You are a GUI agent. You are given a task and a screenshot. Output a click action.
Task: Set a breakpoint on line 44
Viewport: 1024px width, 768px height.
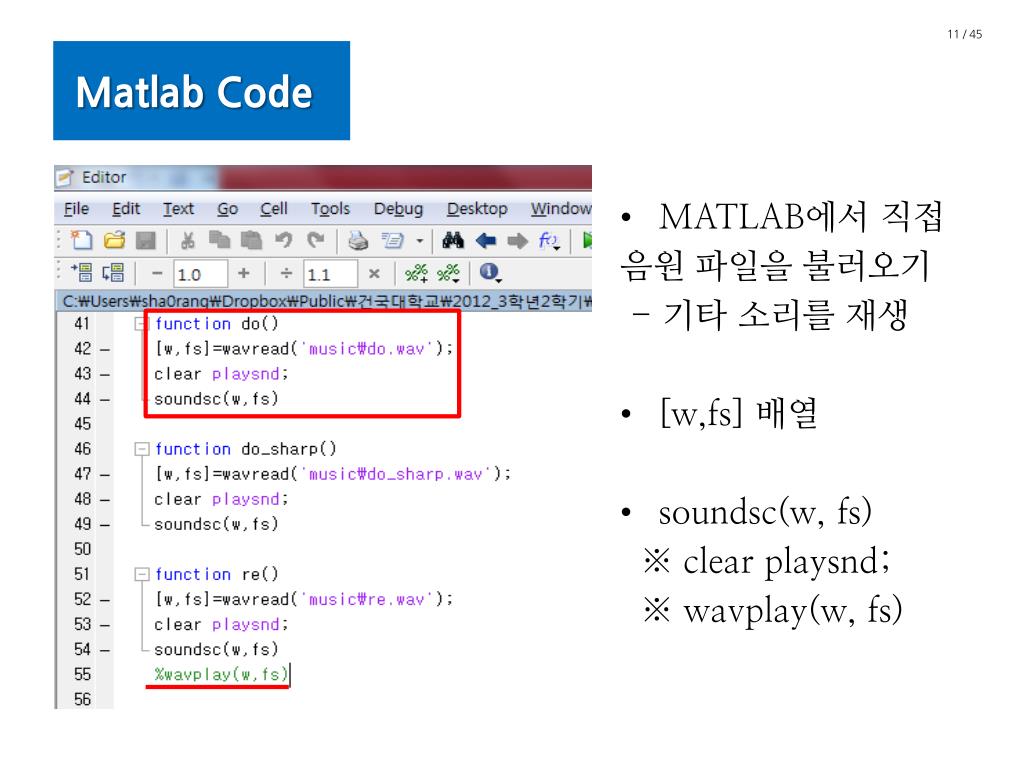click(104, 399)
